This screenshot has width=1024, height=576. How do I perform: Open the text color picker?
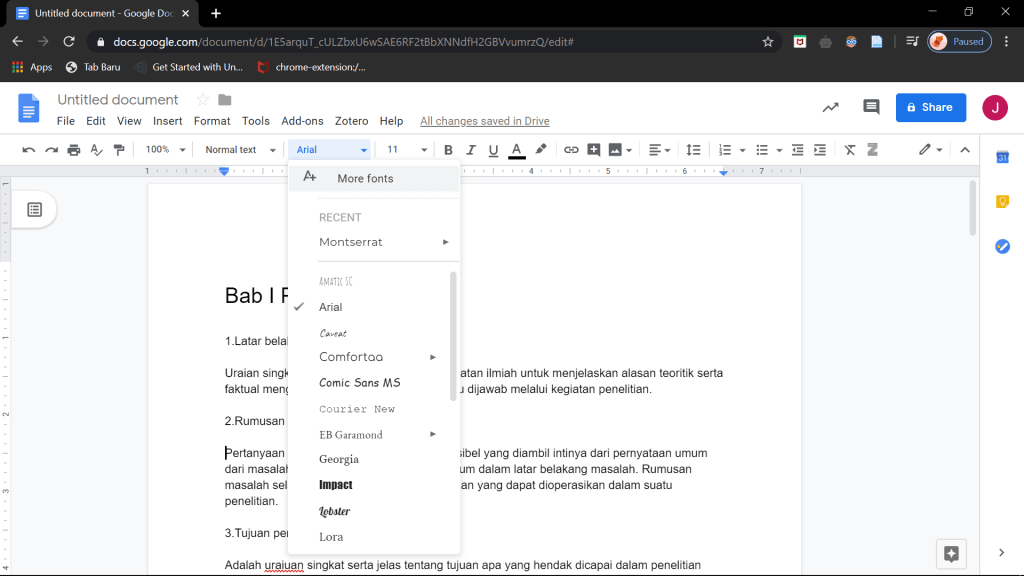point(516,150)
